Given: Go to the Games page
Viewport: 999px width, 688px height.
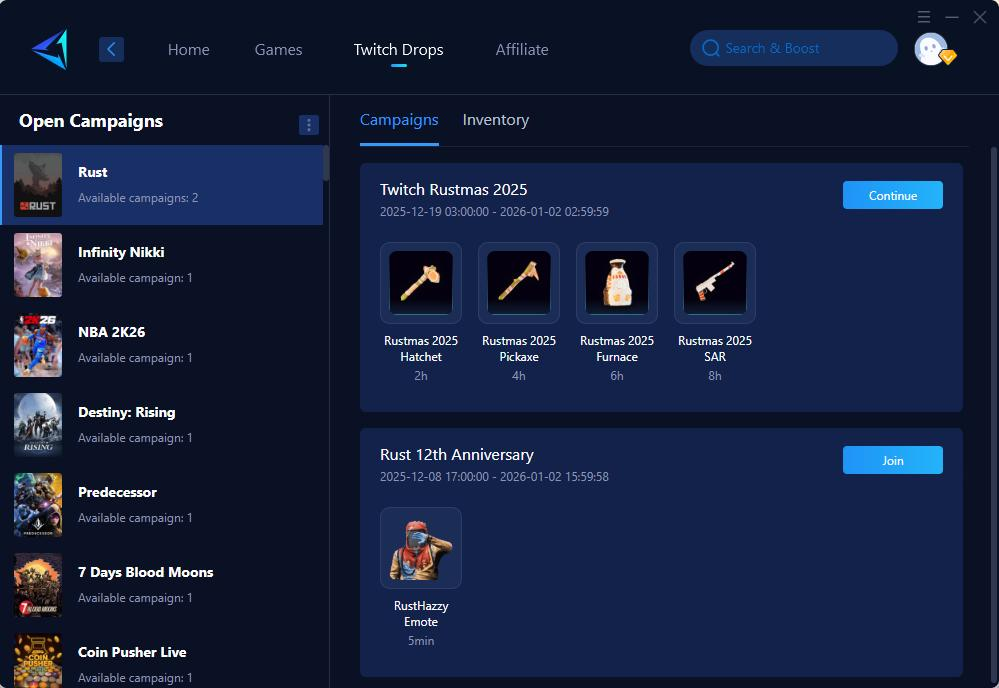Looking at the screenshot, I should point(278,49).
